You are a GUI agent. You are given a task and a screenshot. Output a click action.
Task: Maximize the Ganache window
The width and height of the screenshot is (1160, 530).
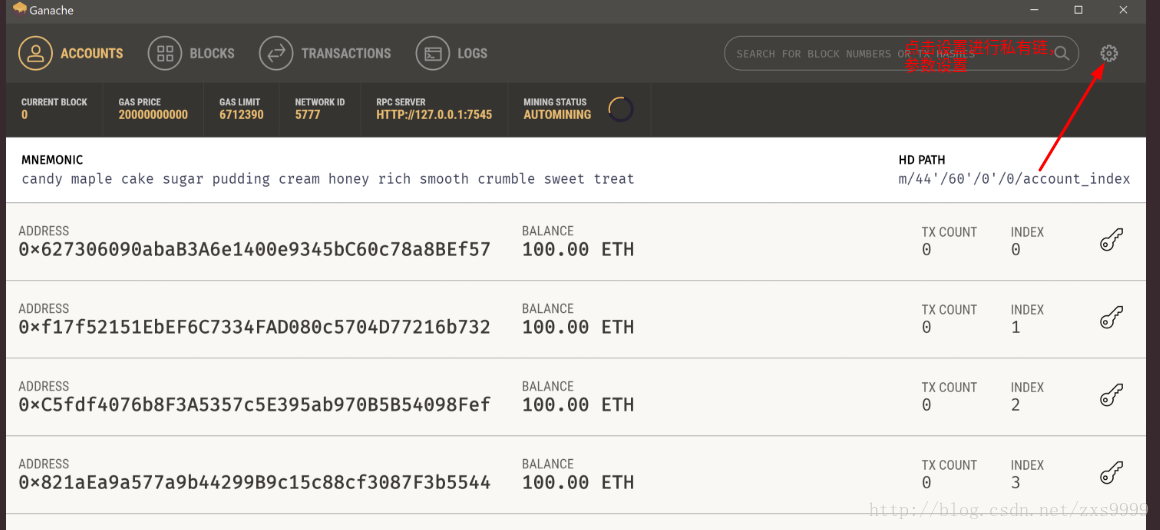(1079, 10)
